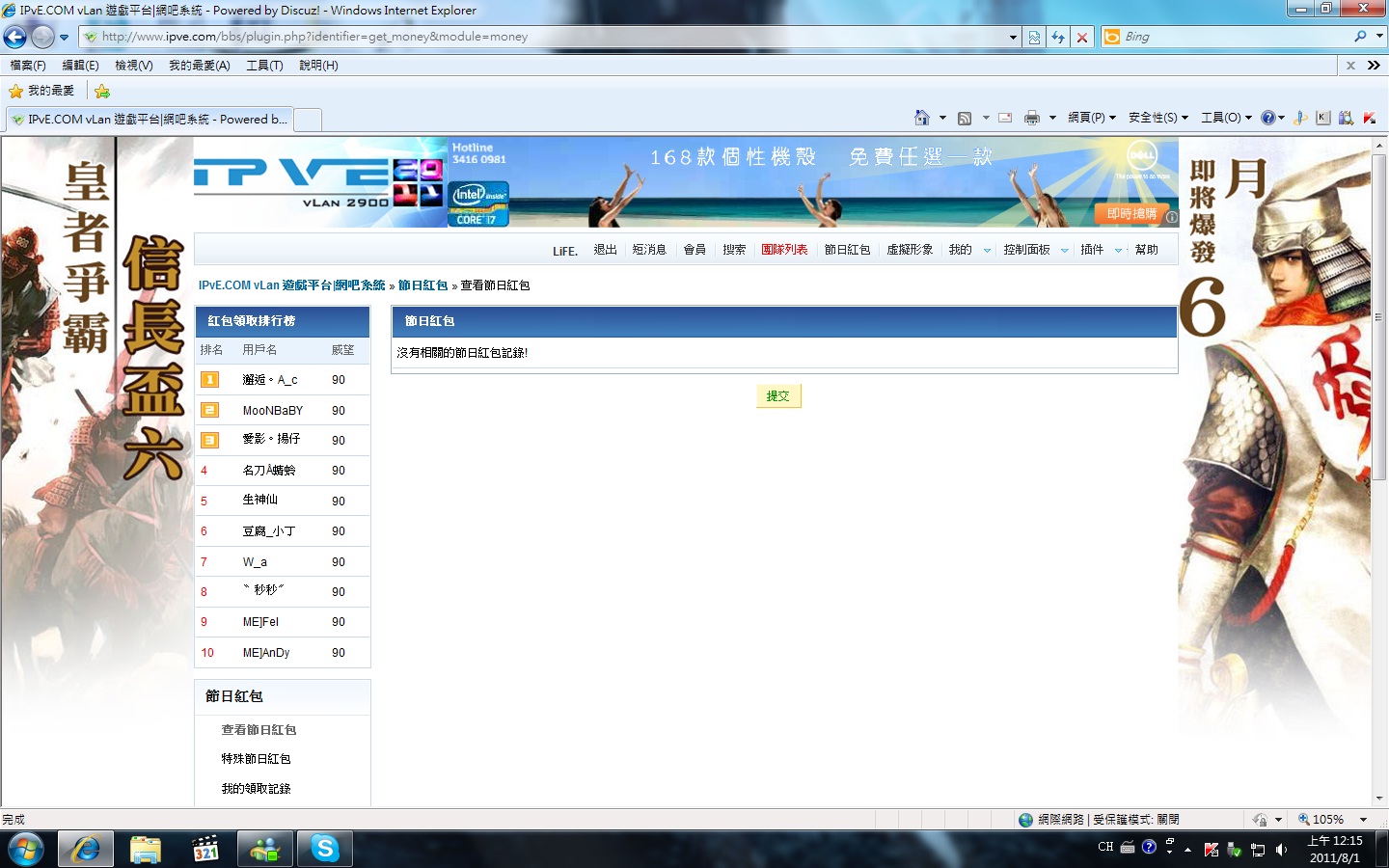Viewport: 1389px width, 868px height.
Task: Click the refresh page icon
Action: [1058, 37]
